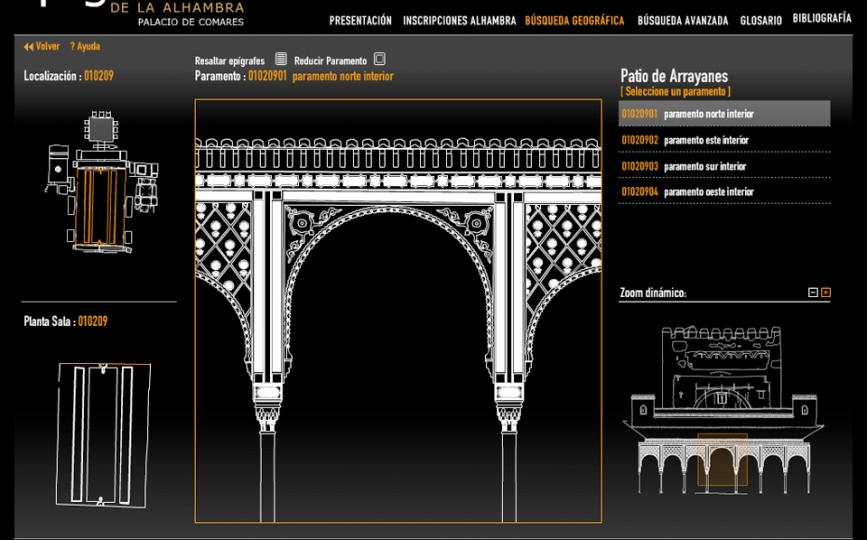Click the Palacio de Comares logo text
The height and width of the screenshot is (540, 867).
(x=191, y=22)
